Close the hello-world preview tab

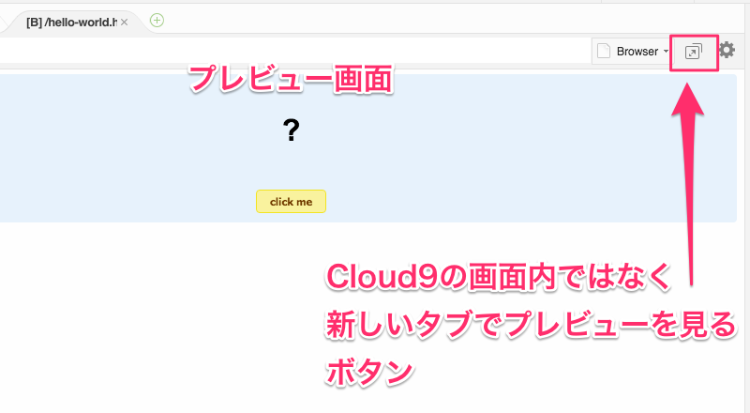pos(124,21)
